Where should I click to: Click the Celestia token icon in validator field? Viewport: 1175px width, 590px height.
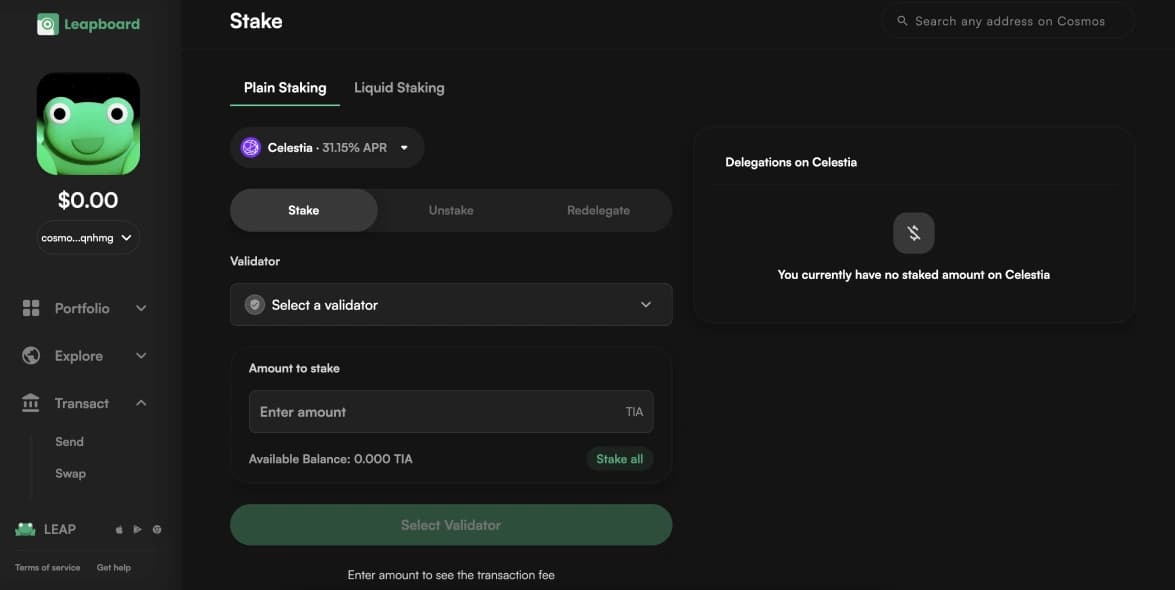pos(254,304)
